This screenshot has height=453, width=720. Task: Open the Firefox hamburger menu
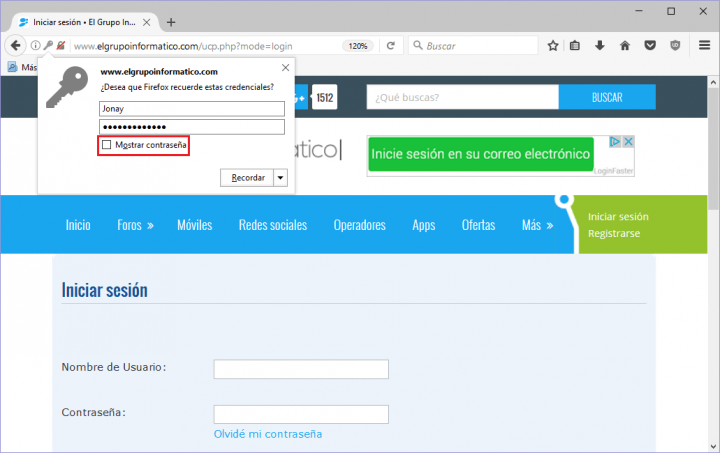click(704, 45)
